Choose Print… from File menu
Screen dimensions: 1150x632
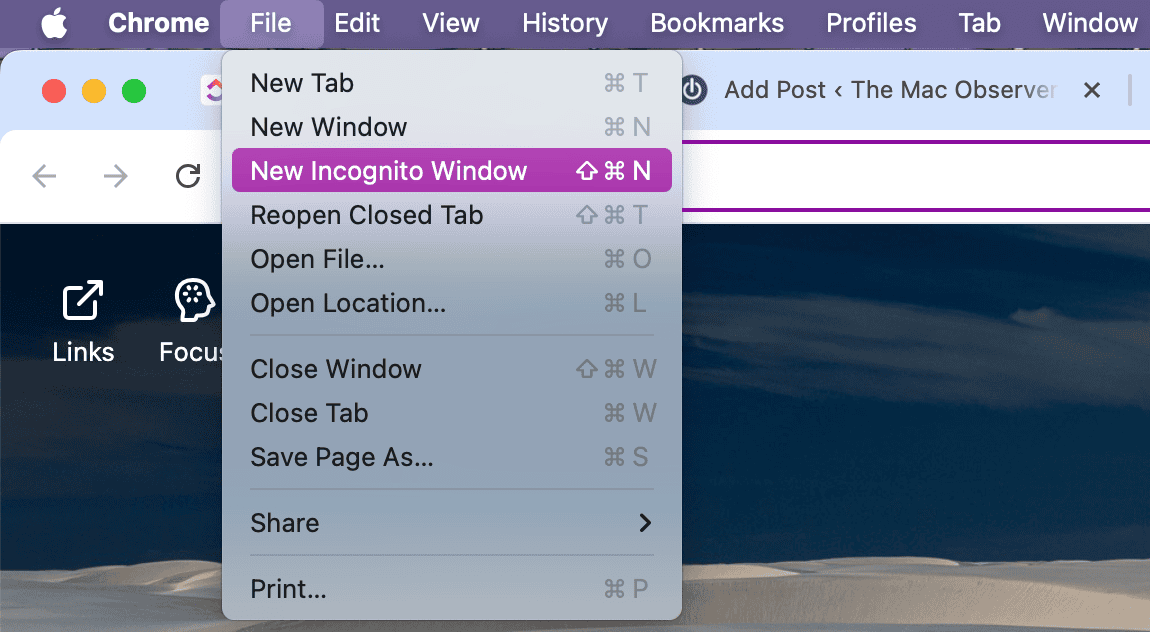pos(452,589)
